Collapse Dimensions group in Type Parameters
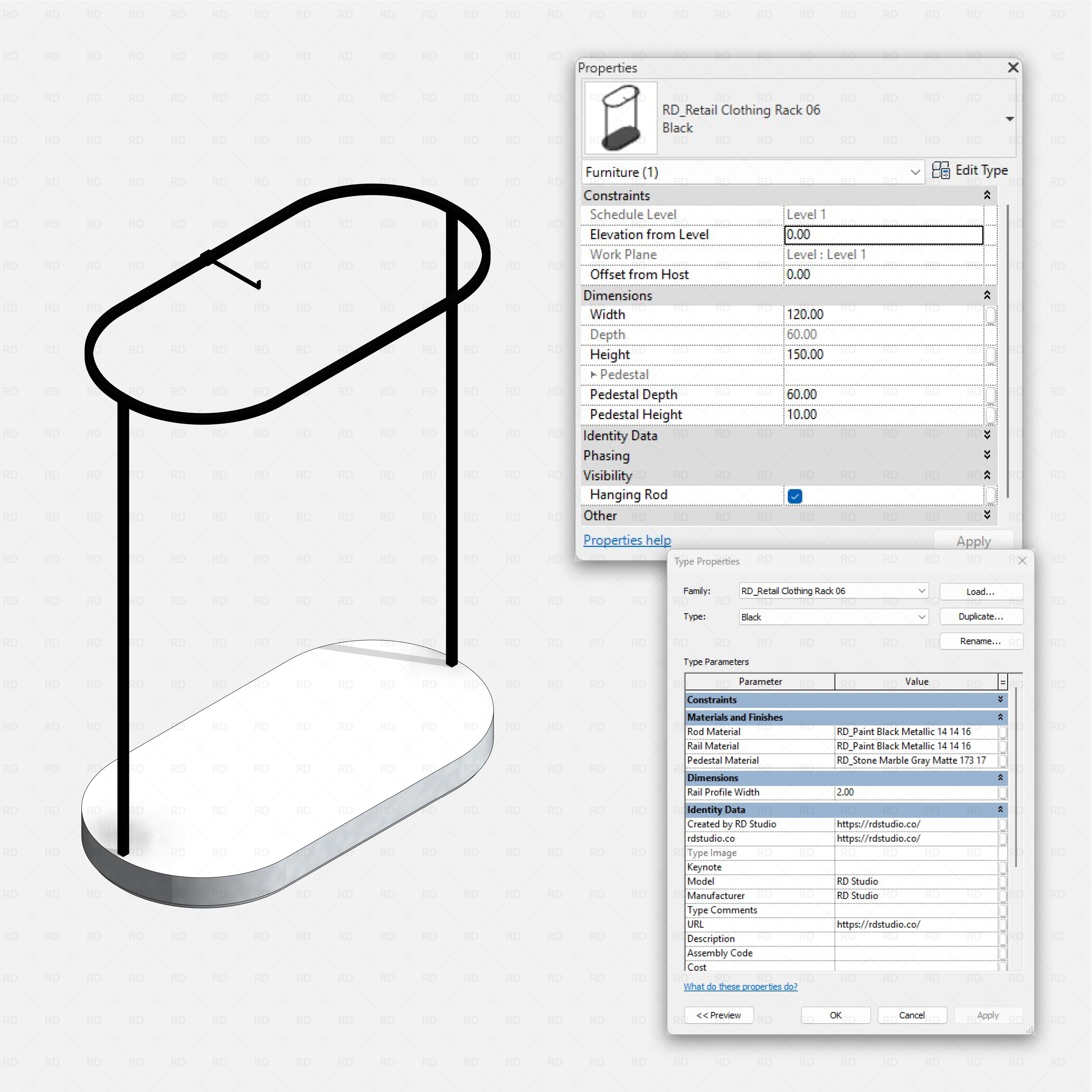The image size is (1092, 1092). point(1001,778)
